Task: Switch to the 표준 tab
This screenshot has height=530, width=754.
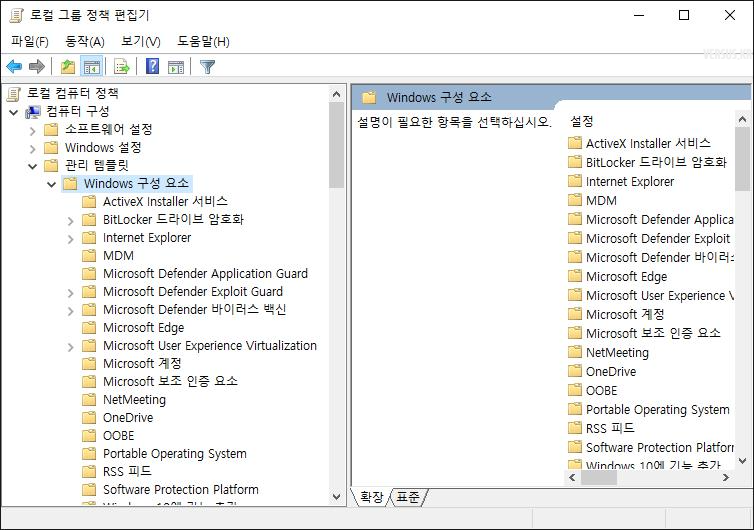Action: [x=408, y=497]
